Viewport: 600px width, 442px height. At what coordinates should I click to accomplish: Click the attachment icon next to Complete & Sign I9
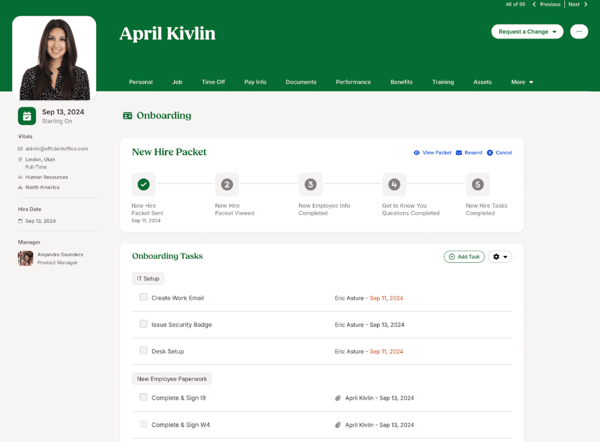[338, 398]
